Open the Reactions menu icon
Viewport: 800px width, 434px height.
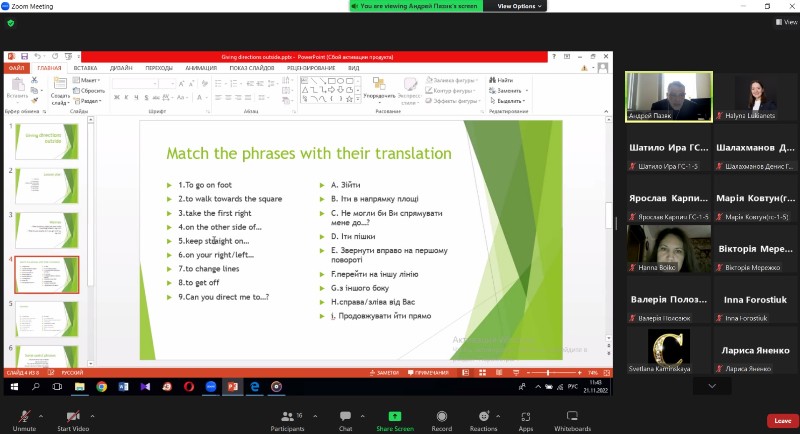[484, 416]
